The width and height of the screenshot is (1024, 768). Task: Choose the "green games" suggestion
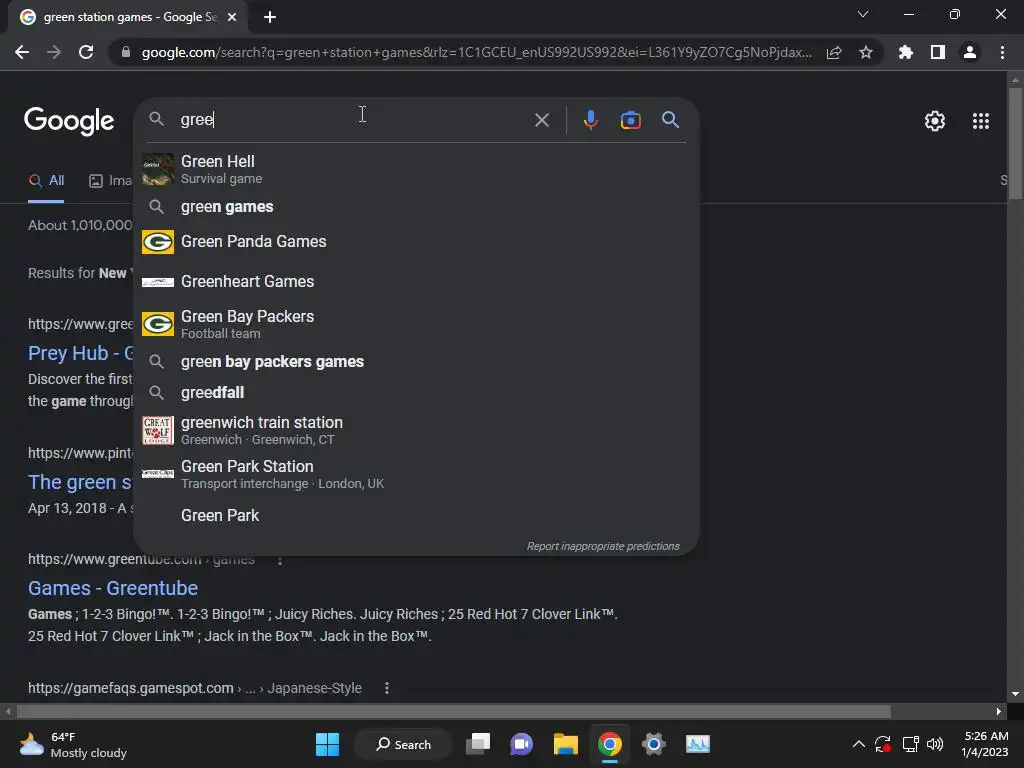417,207
